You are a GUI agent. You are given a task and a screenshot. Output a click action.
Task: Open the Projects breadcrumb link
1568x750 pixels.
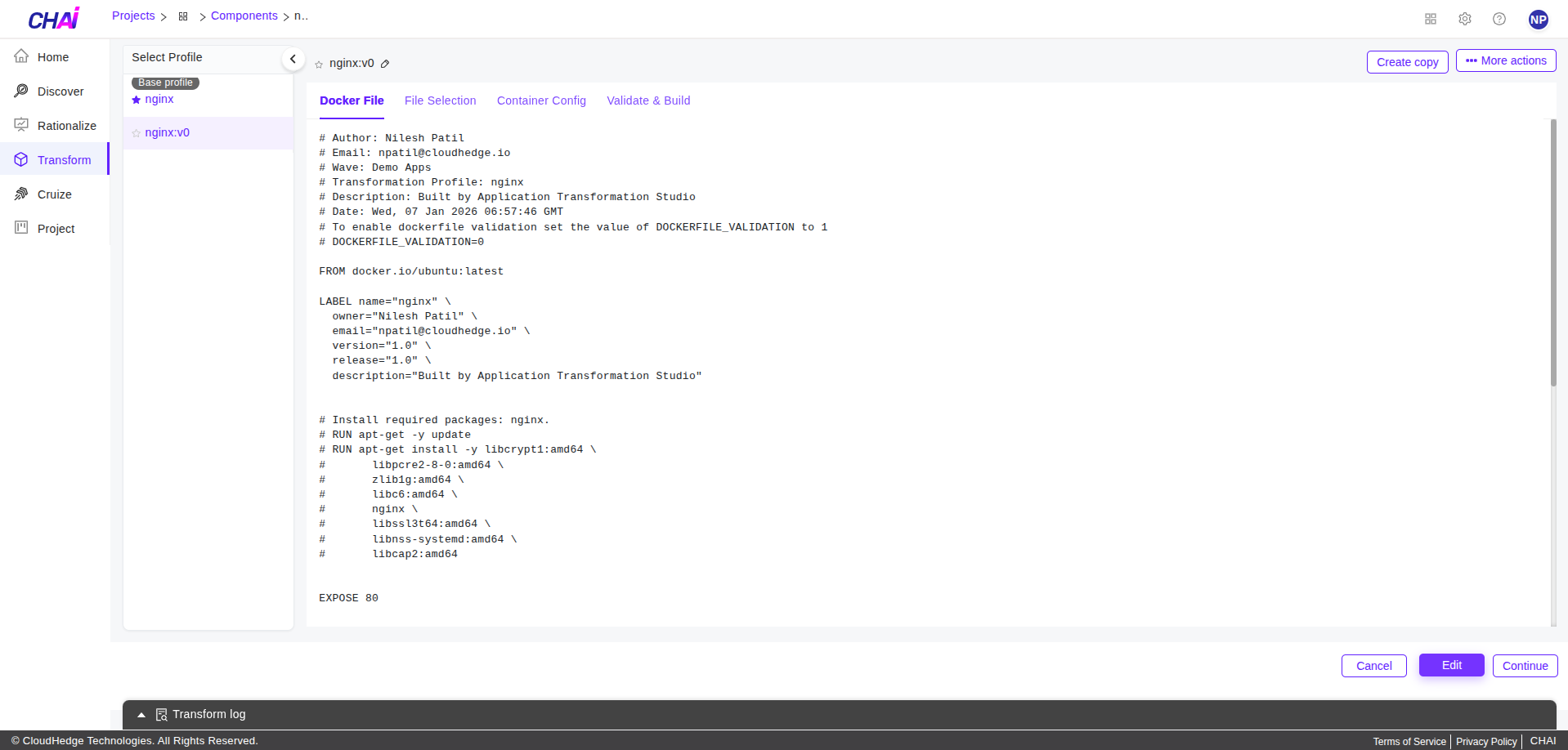click(133, 16)
